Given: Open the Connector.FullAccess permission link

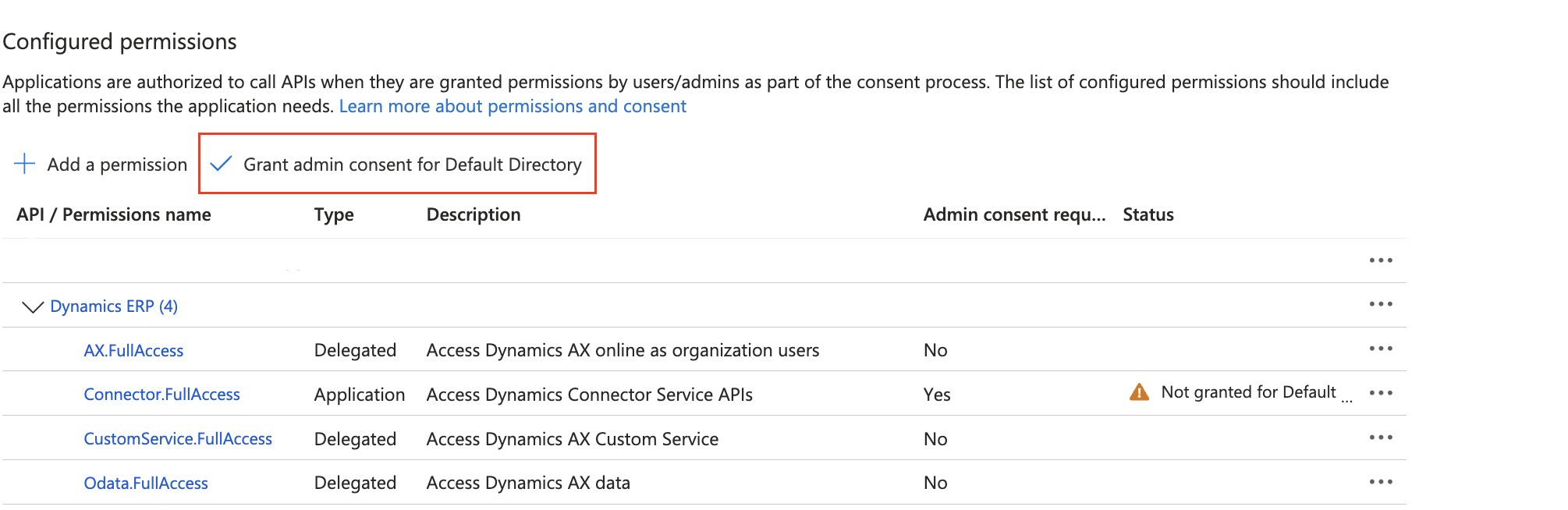Looking at the screenshot, I should coord(161,395).
